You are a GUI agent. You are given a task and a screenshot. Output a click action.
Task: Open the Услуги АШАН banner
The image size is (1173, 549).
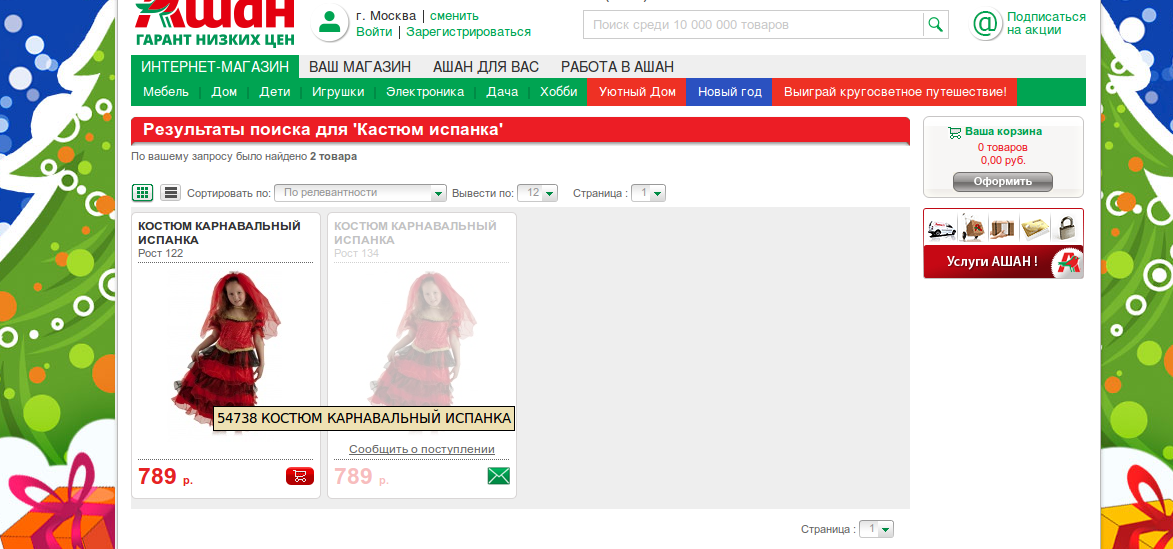1003,244
